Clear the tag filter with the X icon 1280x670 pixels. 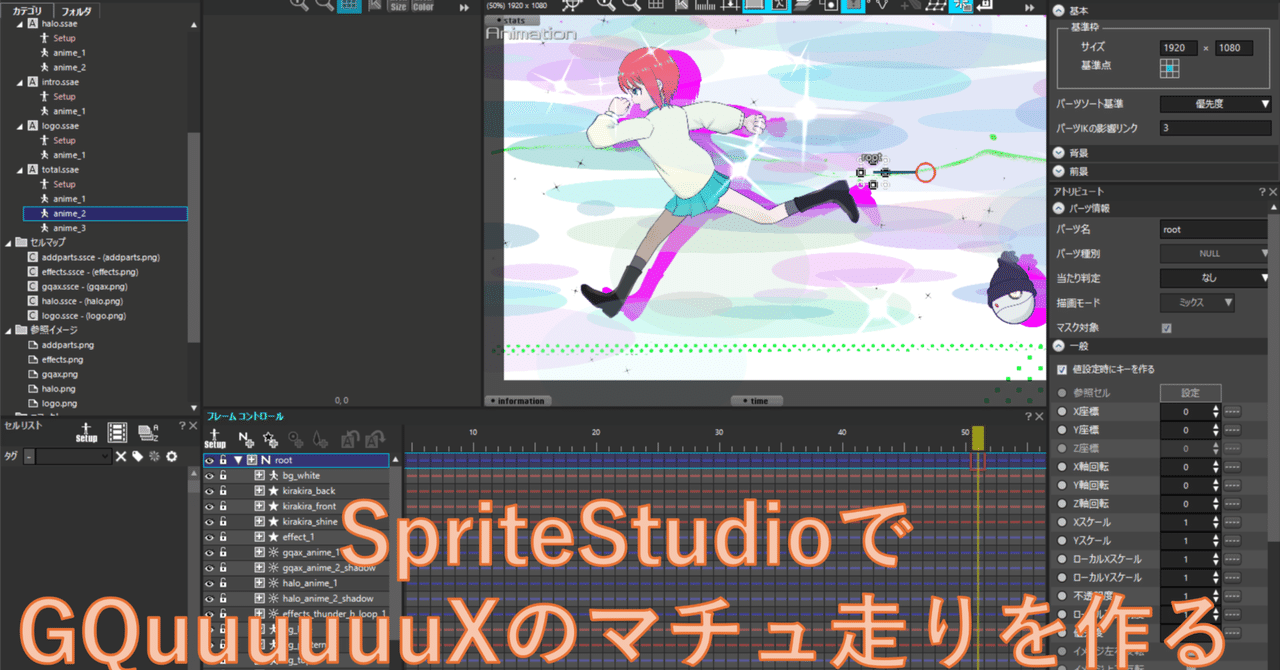pos(121,456)
